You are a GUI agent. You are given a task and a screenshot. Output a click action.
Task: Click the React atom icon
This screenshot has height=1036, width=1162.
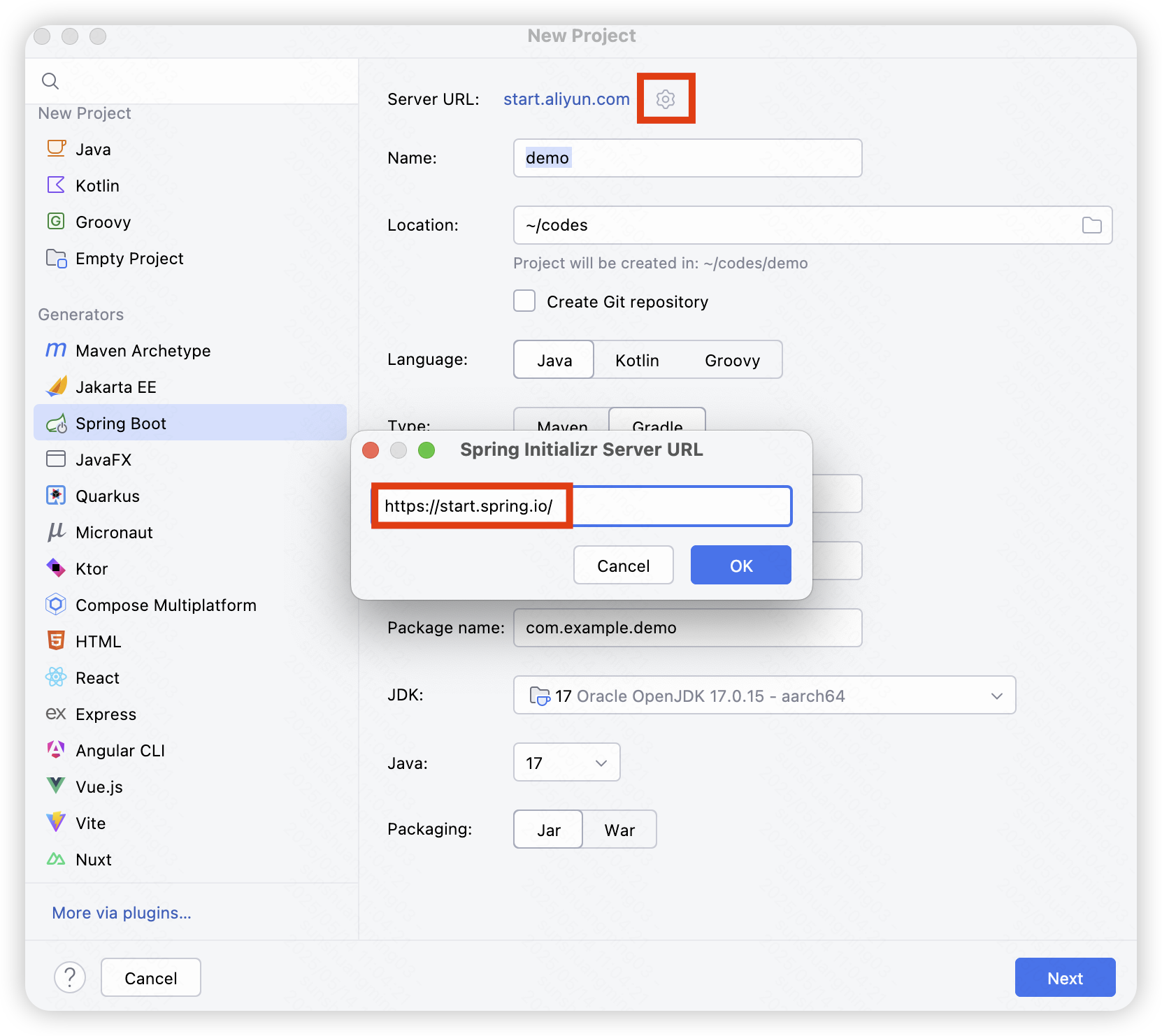56,677
